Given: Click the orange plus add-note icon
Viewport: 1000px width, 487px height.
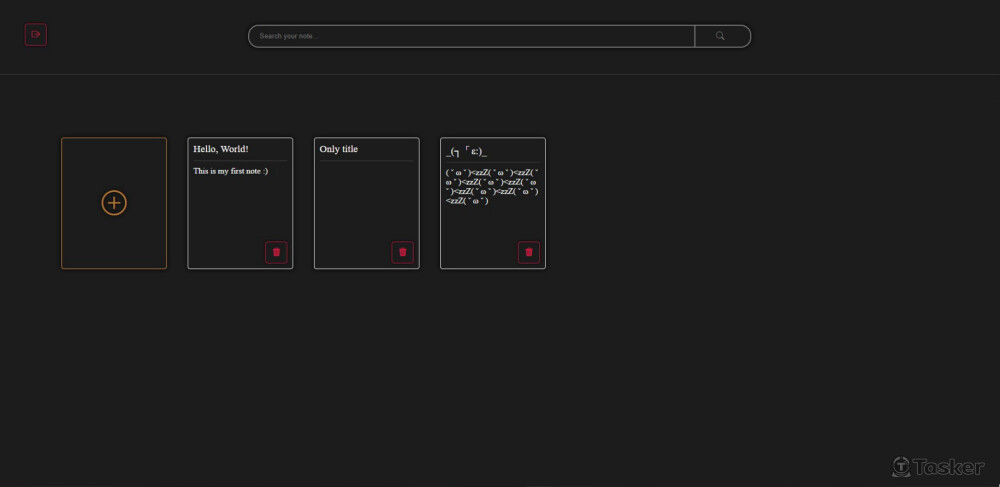Looking at the screenshot, I should (114, 203).
